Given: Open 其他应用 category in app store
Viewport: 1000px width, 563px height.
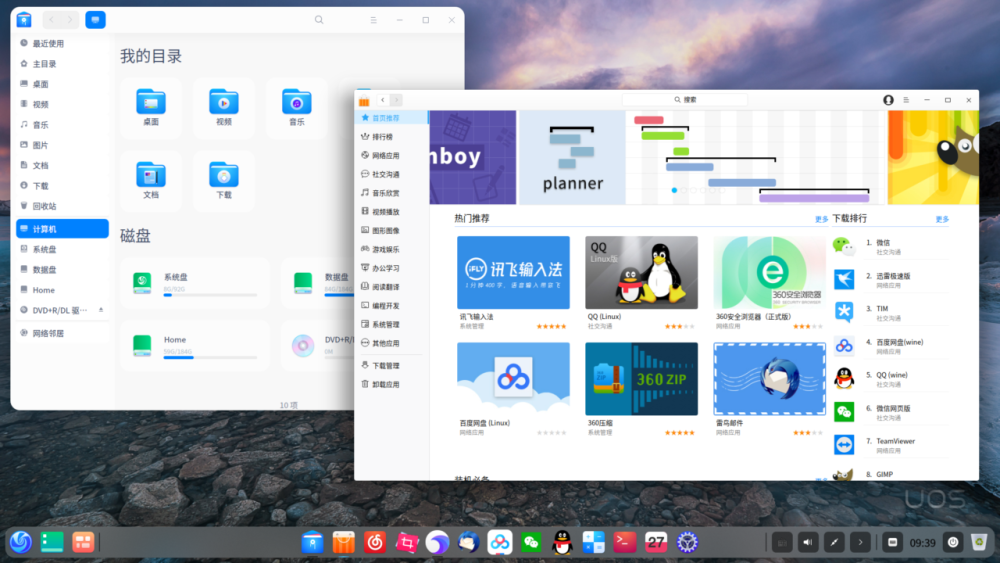Looking at the screenshot, I should tap(385, 343).
